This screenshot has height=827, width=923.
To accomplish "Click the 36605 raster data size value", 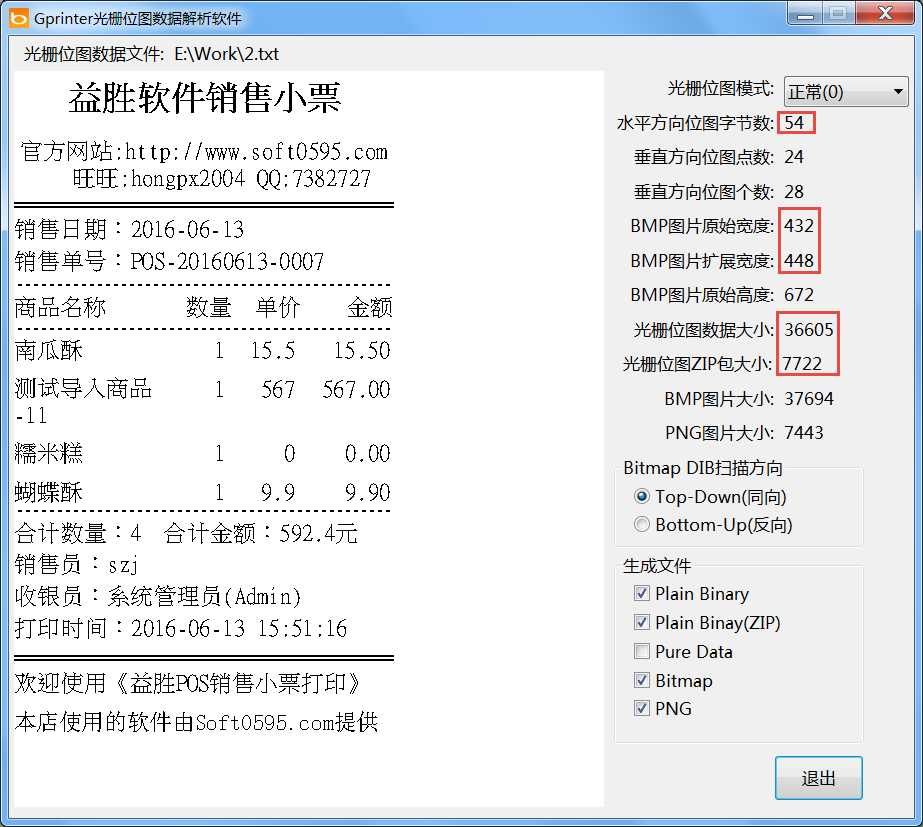I will (808, 330).
